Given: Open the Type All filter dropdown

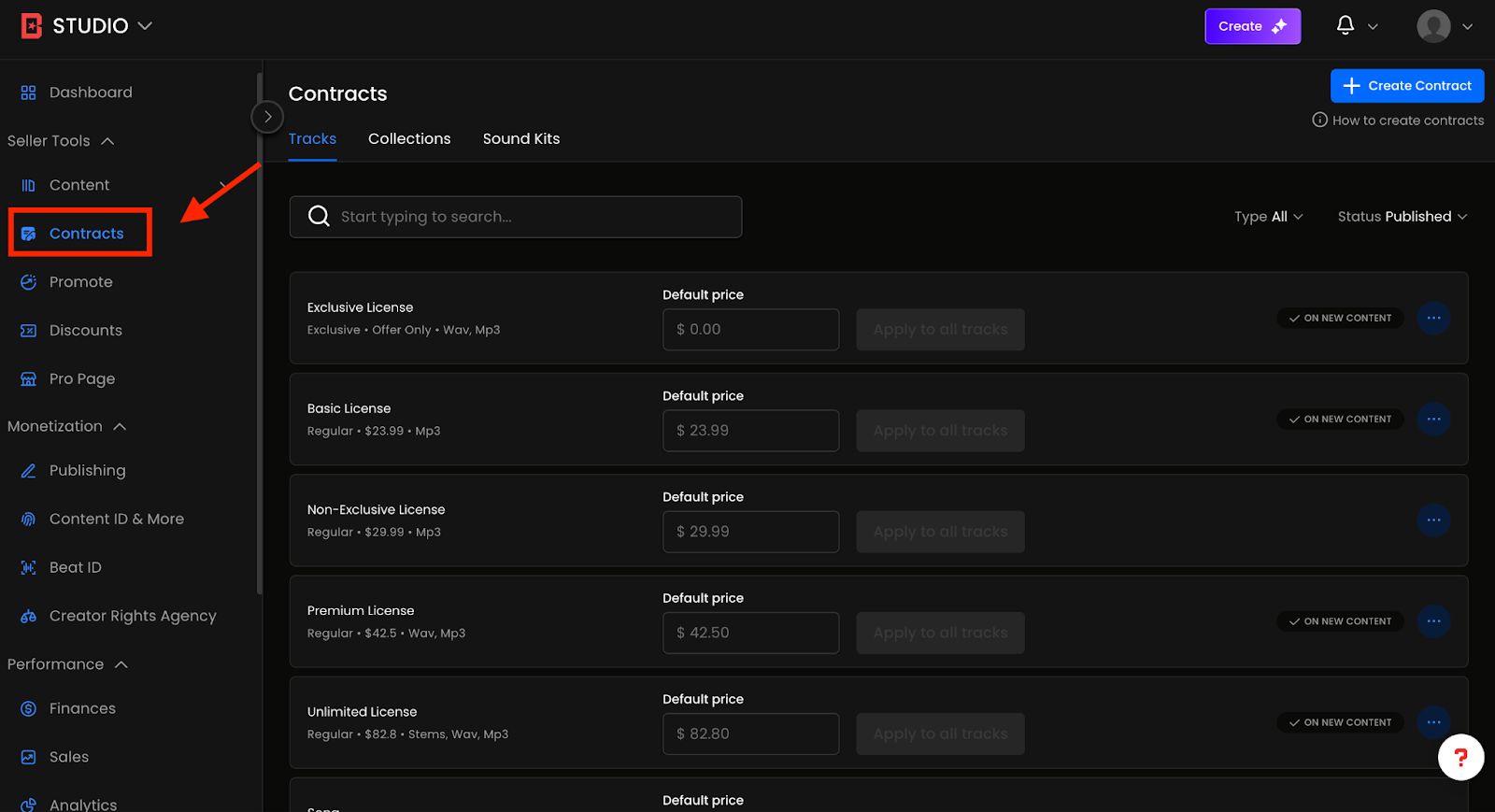Looking at the screenshot, I should [1268, 217].
